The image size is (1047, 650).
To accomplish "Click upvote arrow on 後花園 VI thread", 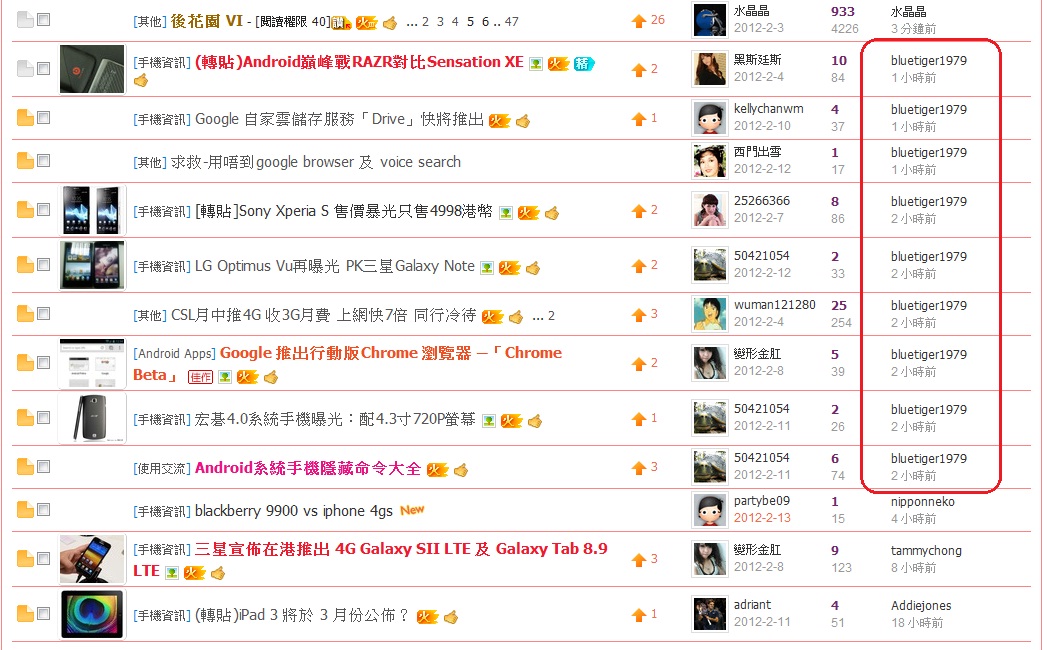I will point(638,21).
